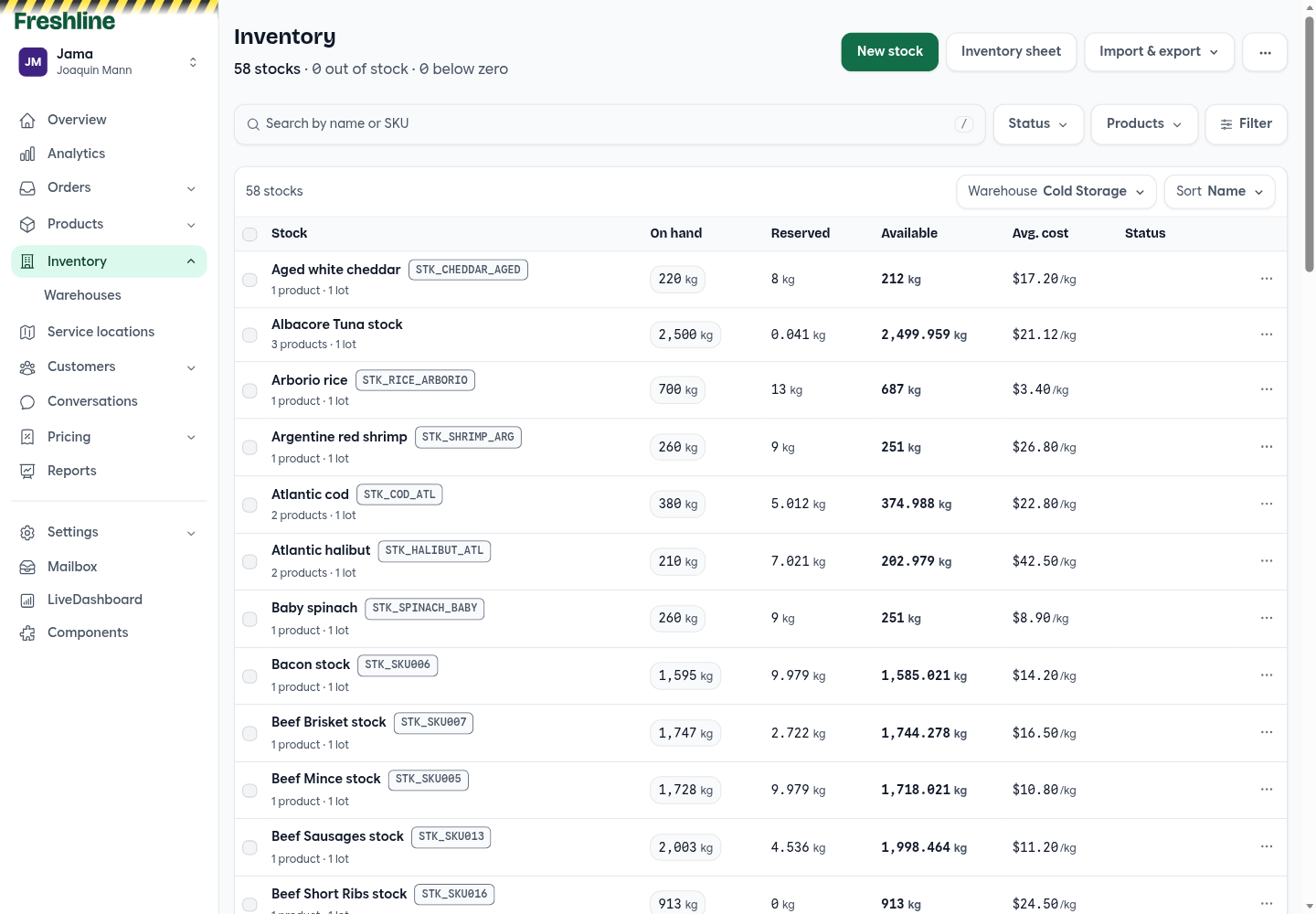Screen dimensions: 1316x914
Task: Click the $42.50/kg average cost value
Action: [x=1044, y=561]
